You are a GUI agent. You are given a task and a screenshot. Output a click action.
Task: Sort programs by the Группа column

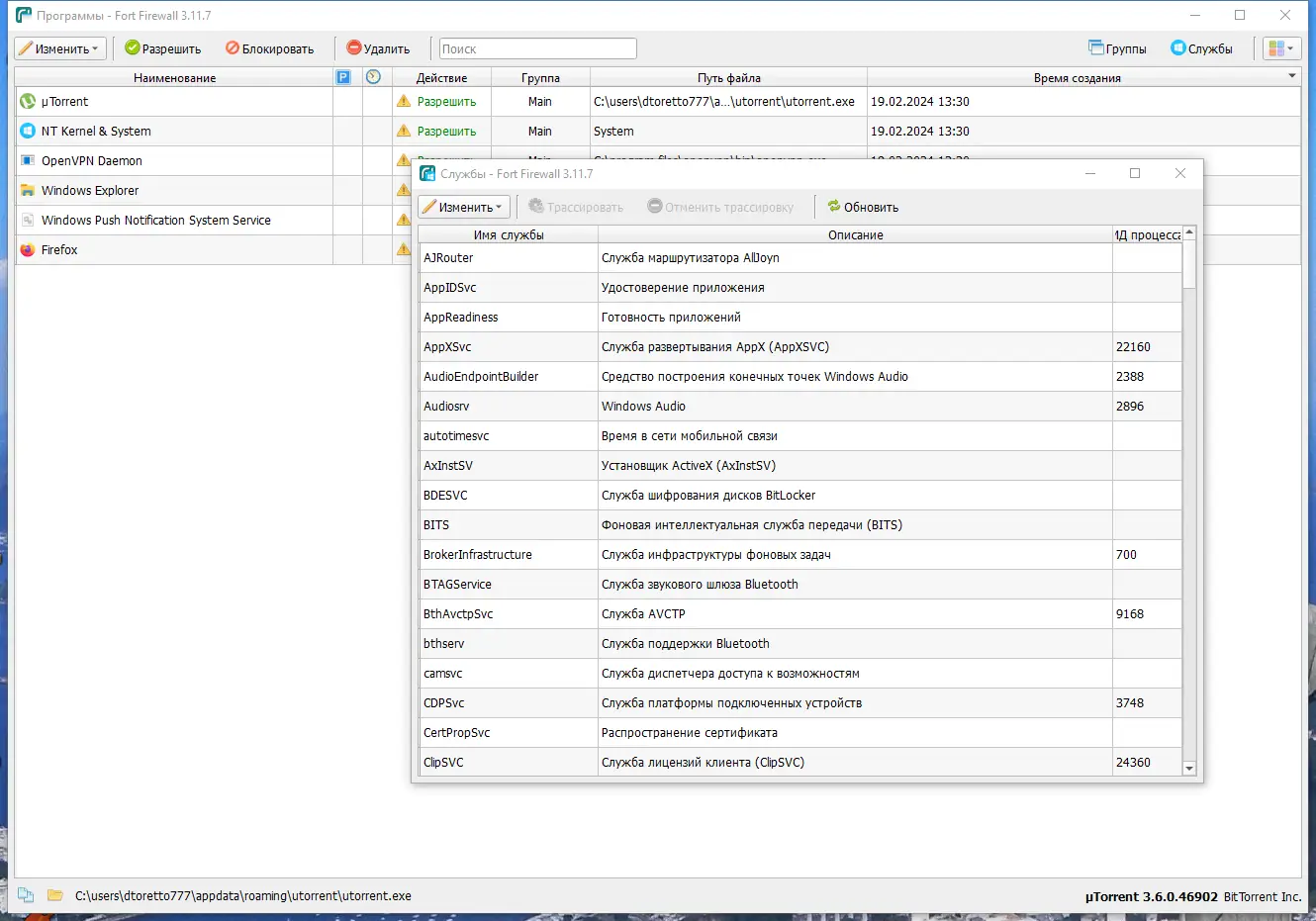[x=540, y=77]
